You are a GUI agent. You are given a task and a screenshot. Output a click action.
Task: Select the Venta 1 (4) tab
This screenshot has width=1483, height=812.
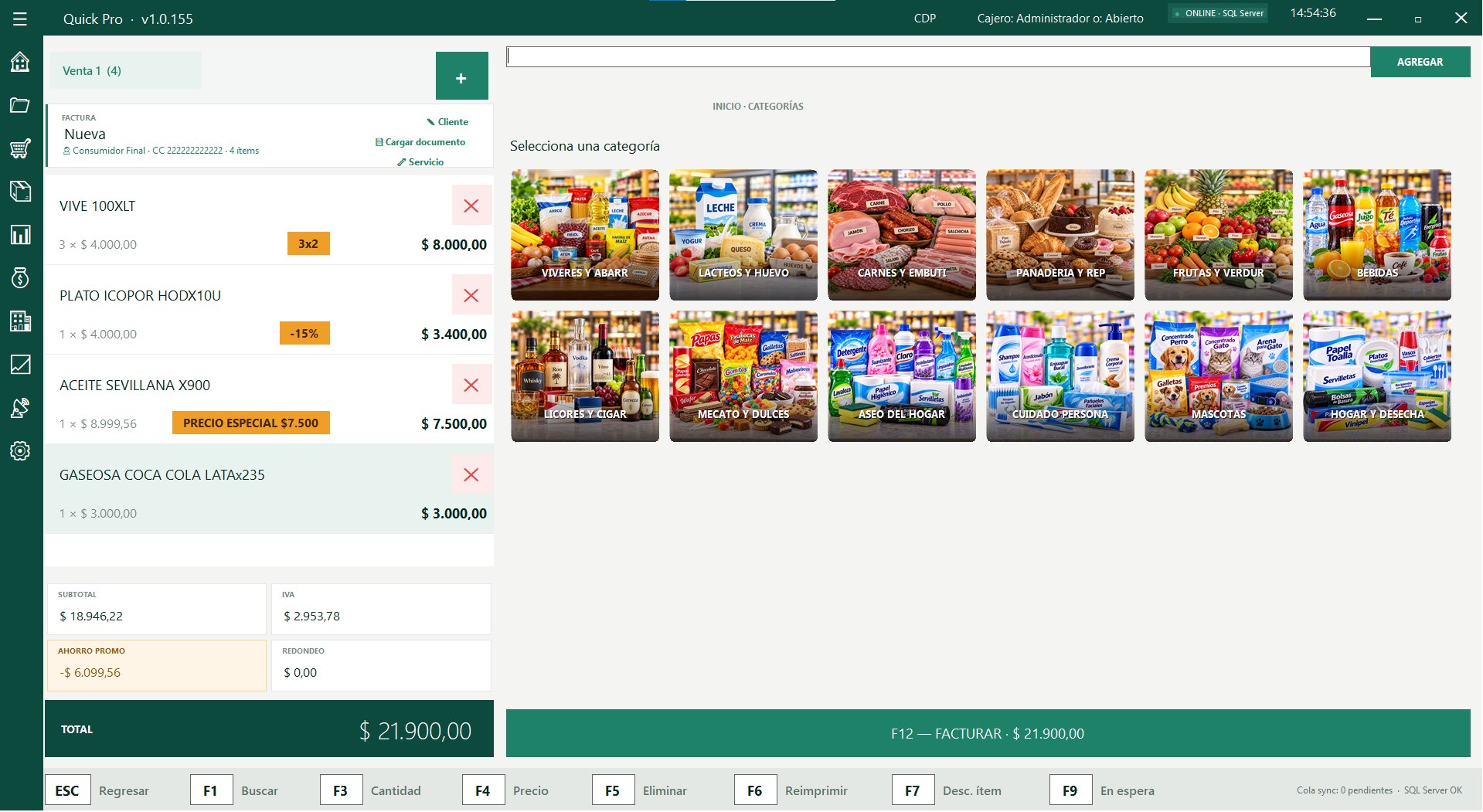(x=126, y=70)
